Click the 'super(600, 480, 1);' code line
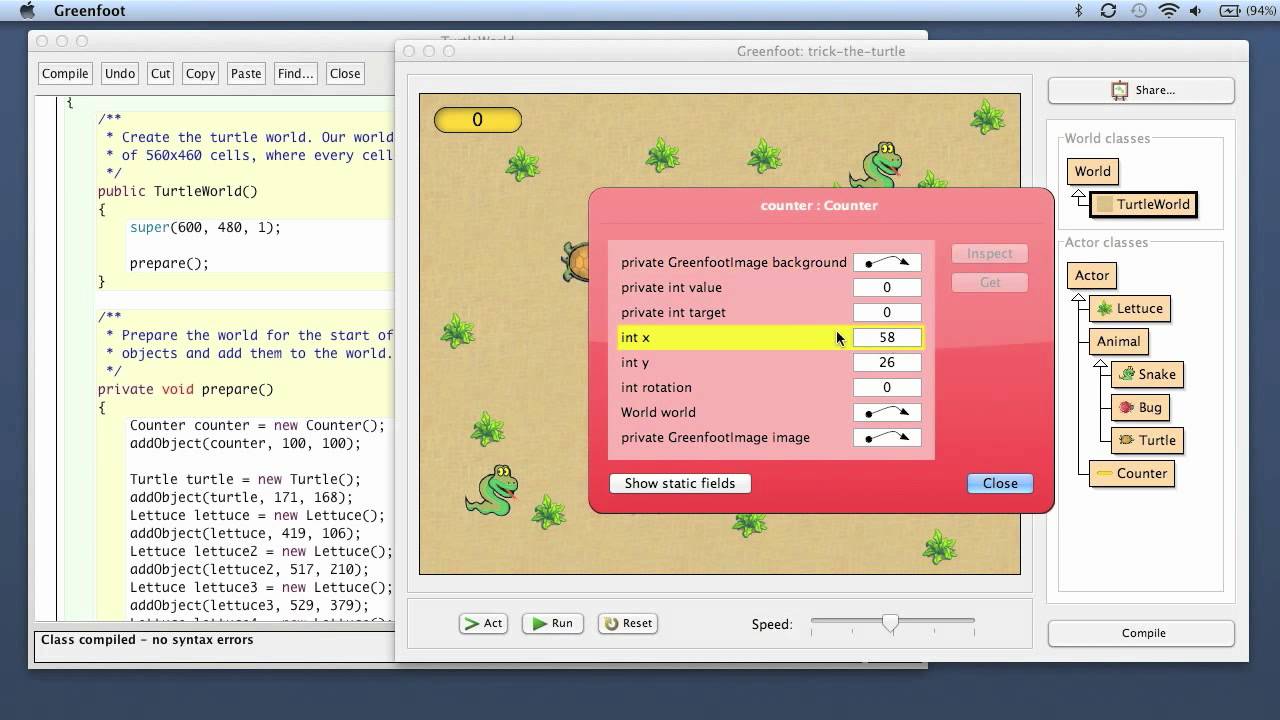This screenshot has width=1280, height=720. 205,227
